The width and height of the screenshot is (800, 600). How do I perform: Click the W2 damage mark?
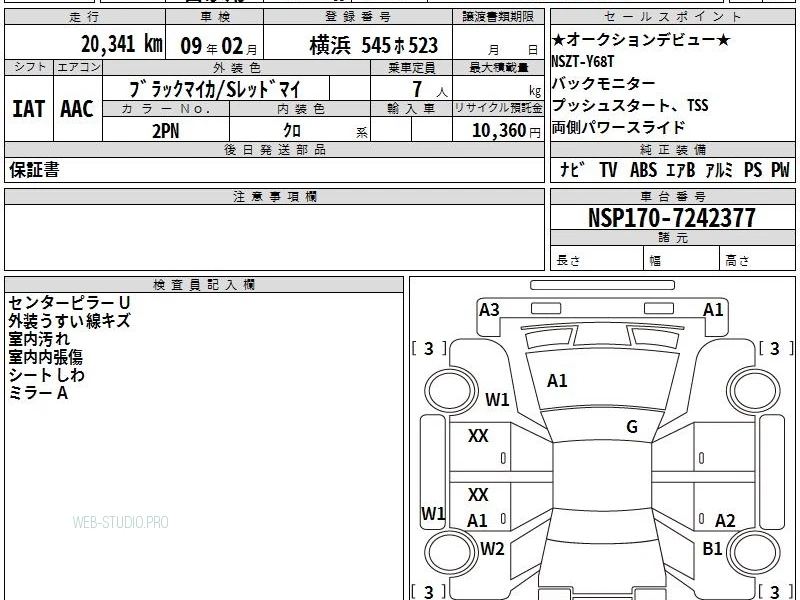point(492,548)
